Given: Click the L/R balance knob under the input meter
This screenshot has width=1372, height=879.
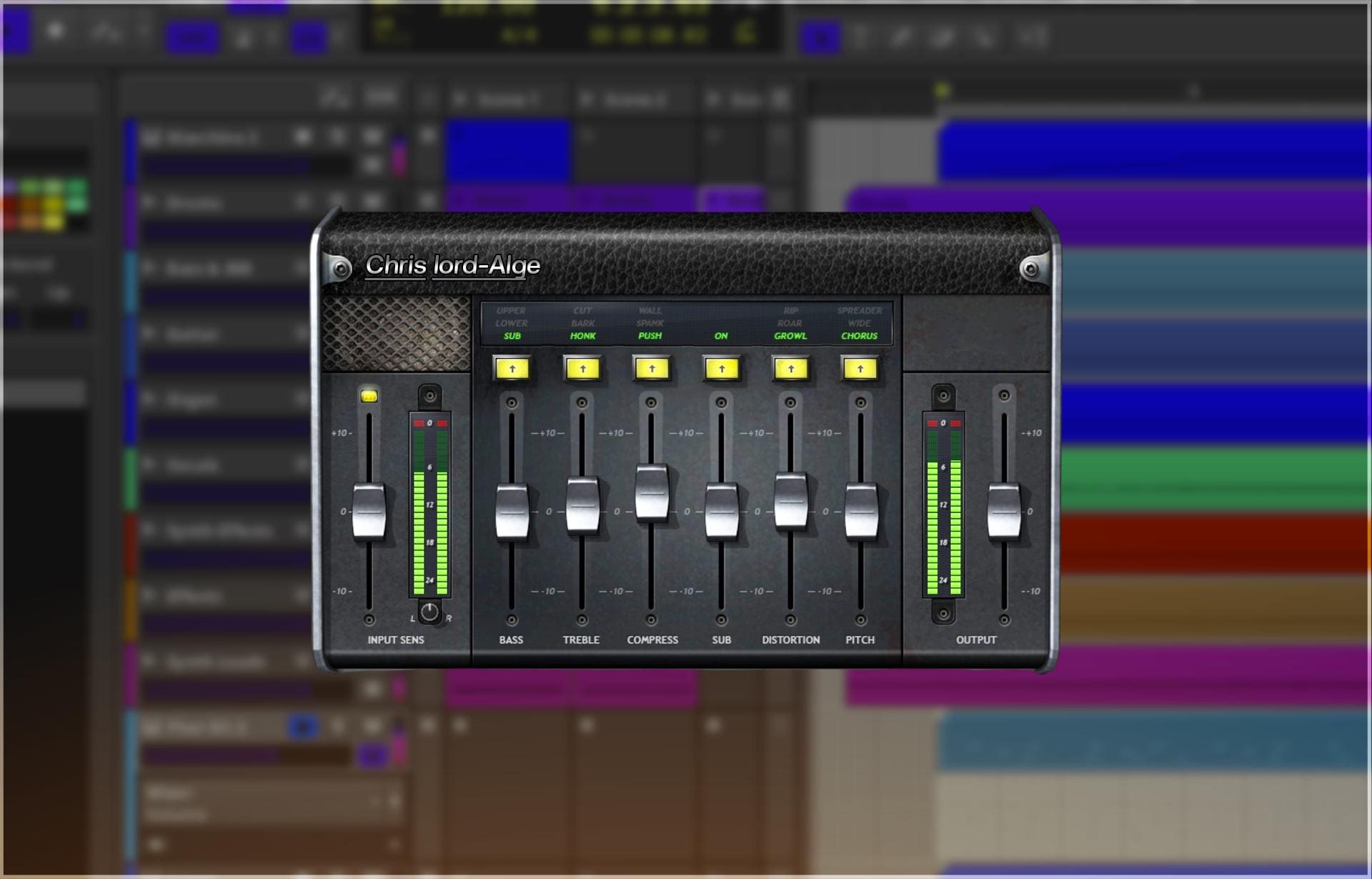Looking at the screenshot, I should (x=429, y=612).
